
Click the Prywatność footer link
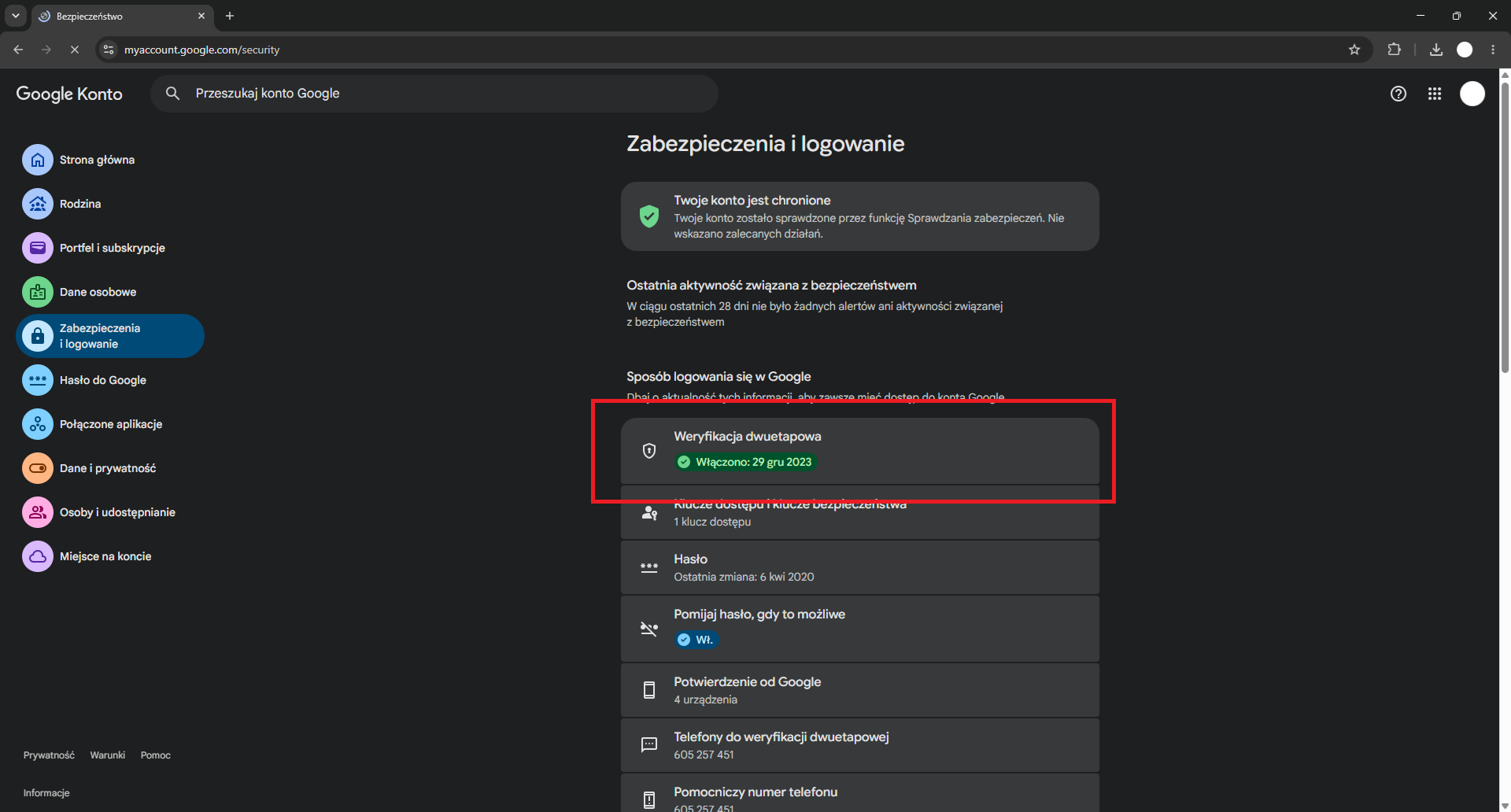click(x=49, y=755)
